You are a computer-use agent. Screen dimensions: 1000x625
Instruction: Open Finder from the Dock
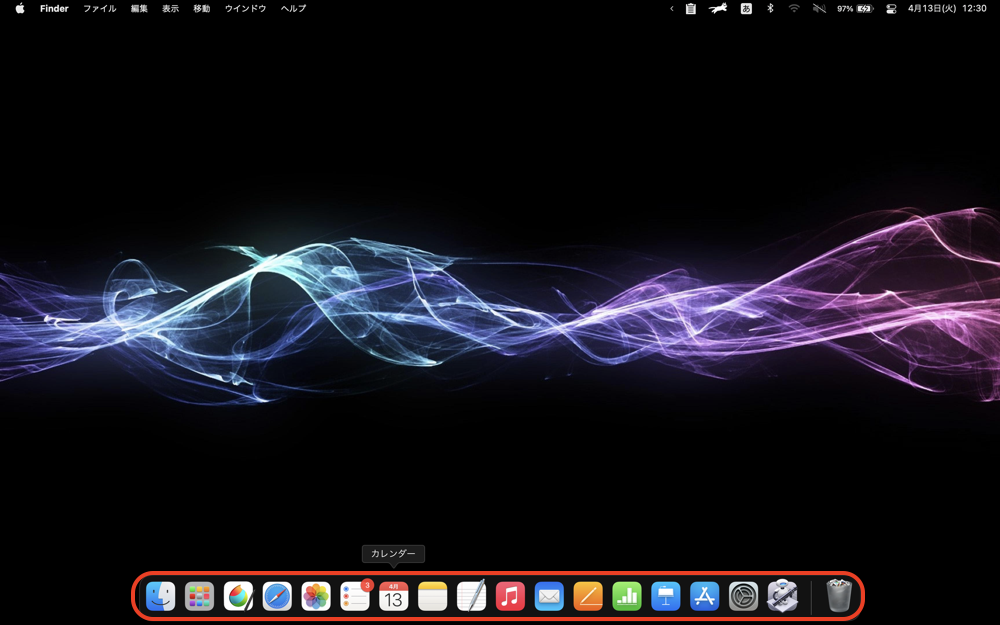(x=160, y=596)
